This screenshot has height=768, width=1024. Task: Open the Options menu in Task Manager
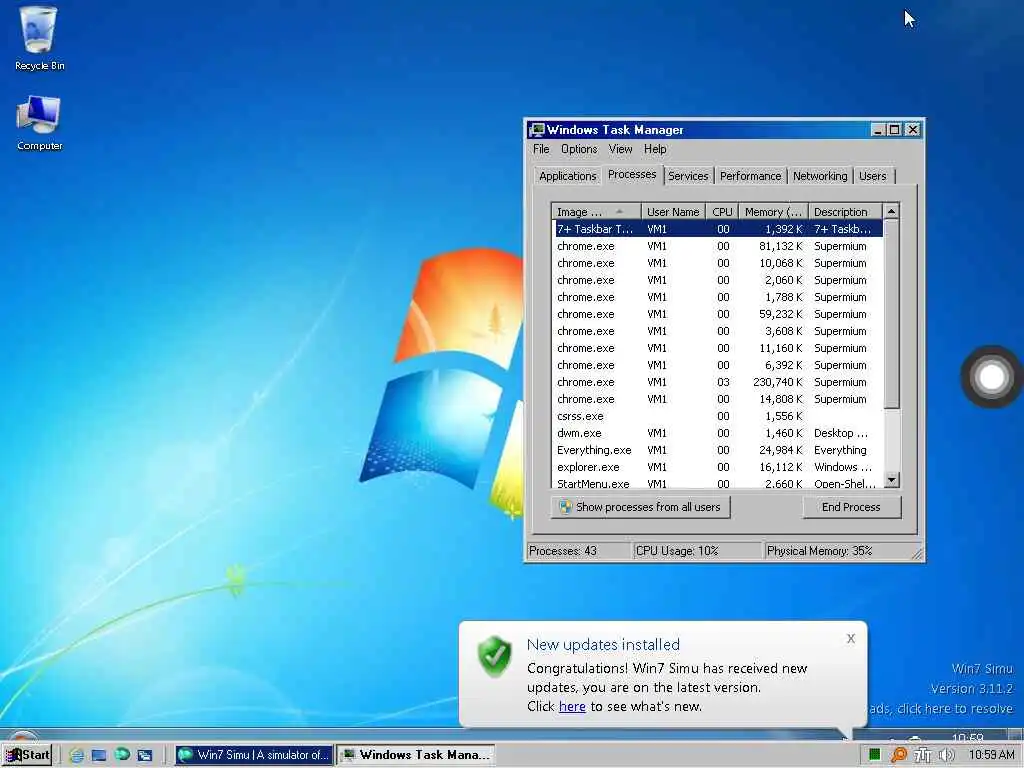pyautogui.click(x=579, y=149)
